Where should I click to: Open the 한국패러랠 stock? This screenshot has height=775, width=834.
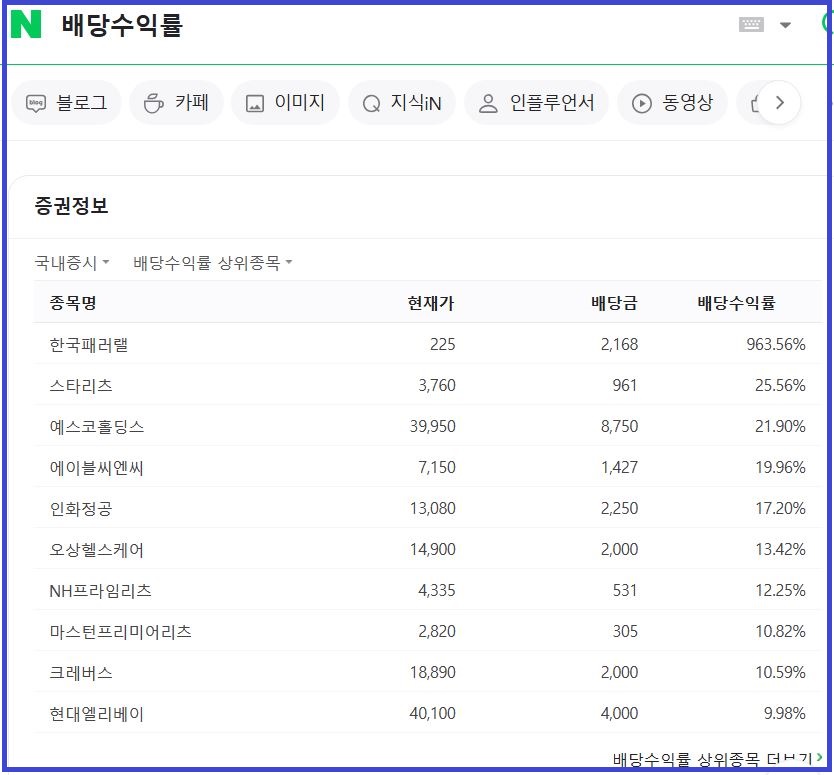click(x=89, y=345)
